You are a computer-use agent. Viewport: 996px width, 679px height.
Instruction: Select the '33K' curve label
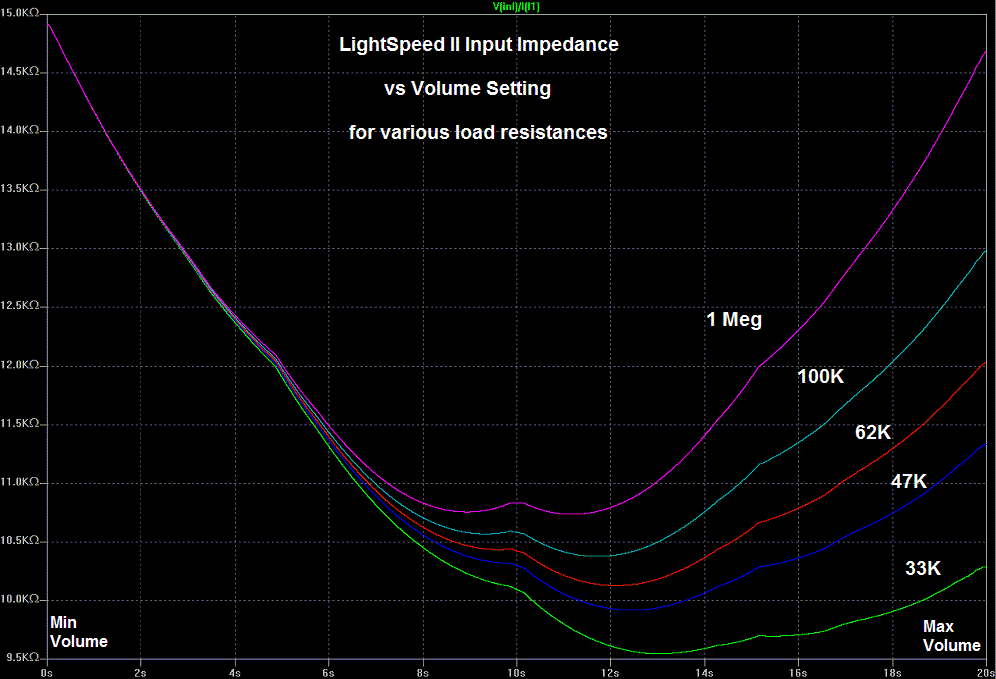click(x=923, y=568)
